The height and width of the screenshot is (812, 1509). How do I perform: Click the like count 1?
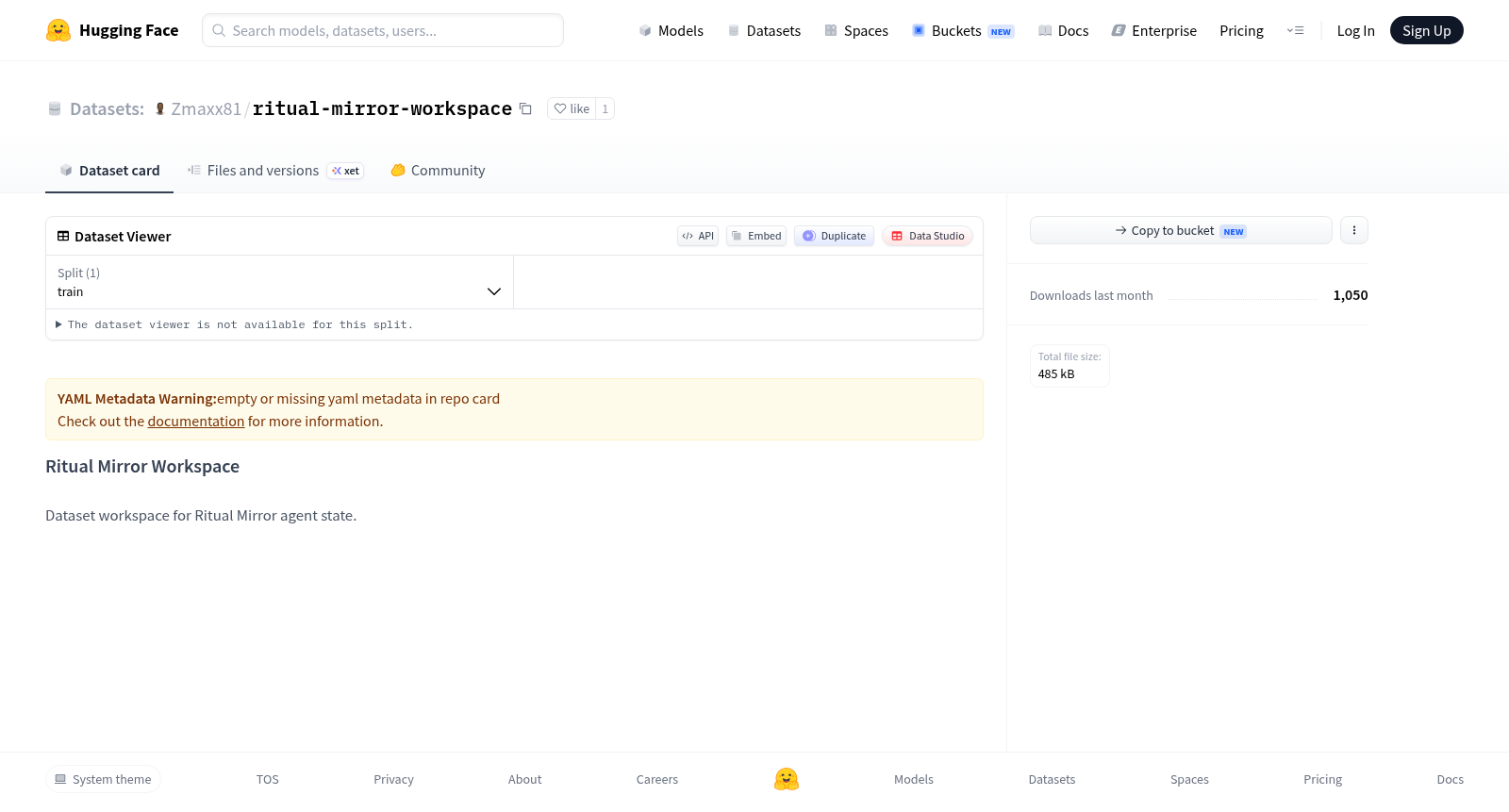coord(605,108)
